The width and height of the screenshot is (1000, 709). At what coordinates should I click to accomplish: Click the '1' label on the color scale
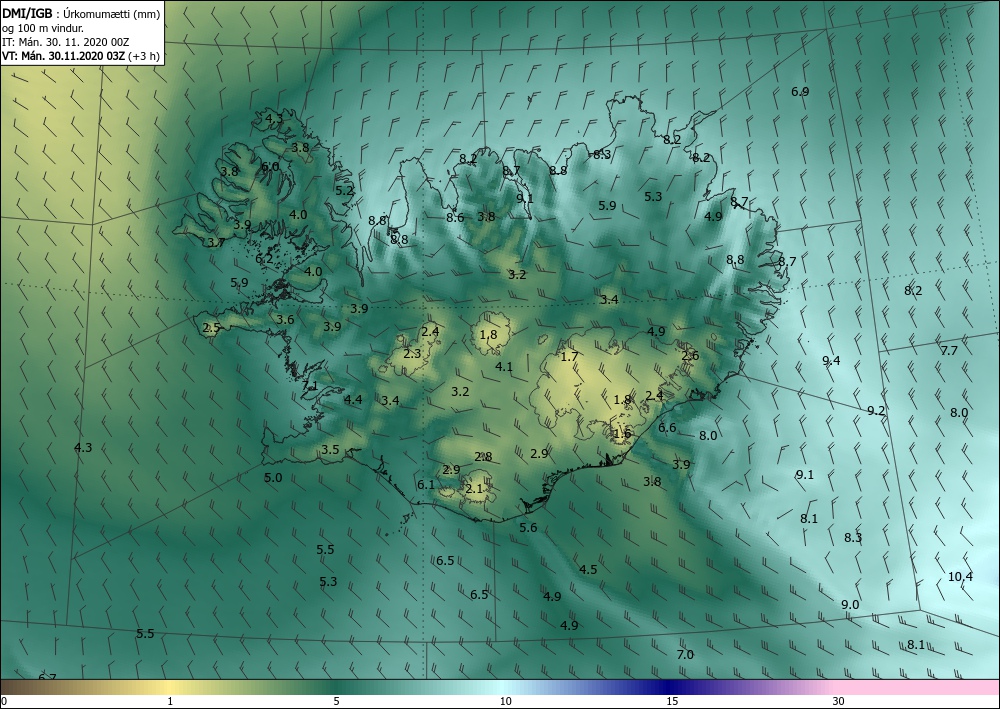(170, 702)
